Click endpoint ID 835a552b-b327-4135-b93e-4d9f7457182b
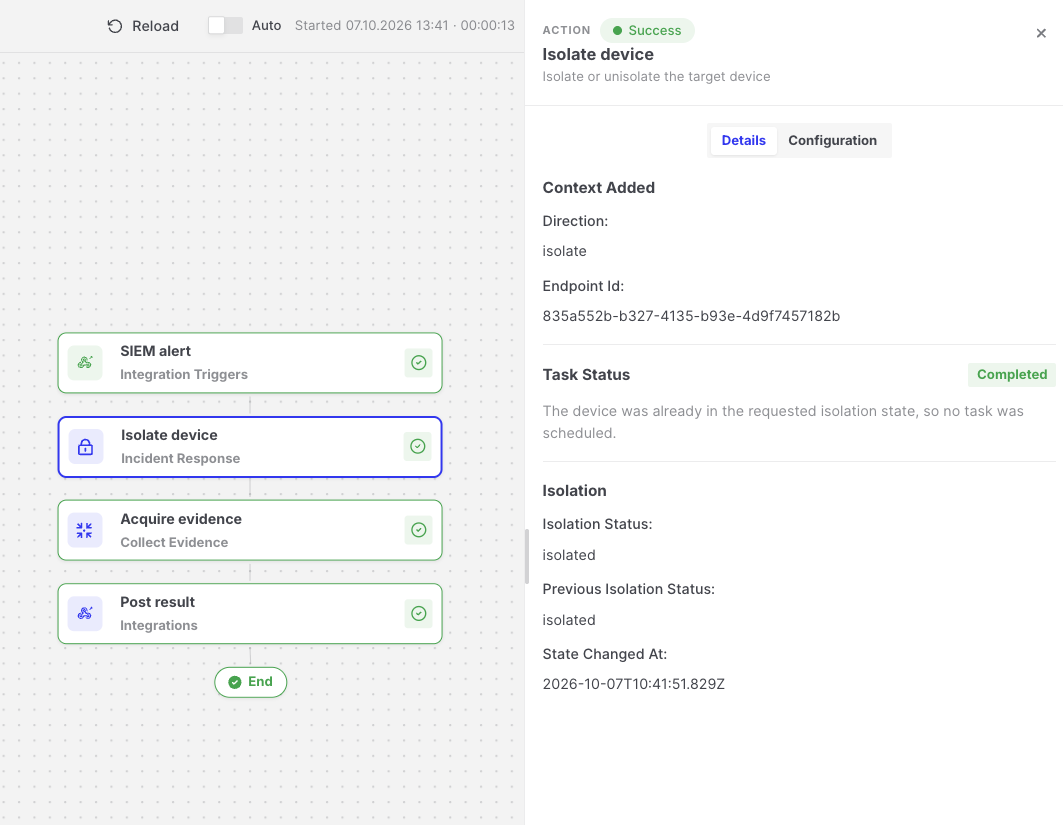1063x825 pixels. coord(691,316)
